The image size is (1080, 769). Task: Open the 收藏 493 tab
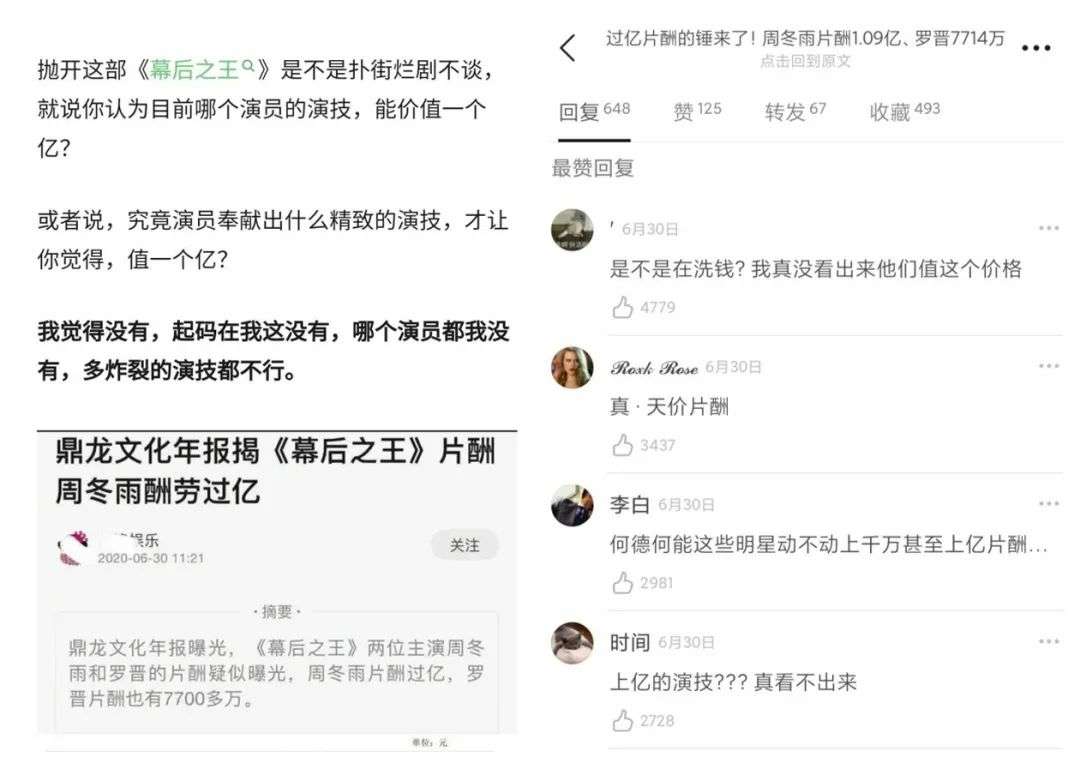(x=904, y=110)
